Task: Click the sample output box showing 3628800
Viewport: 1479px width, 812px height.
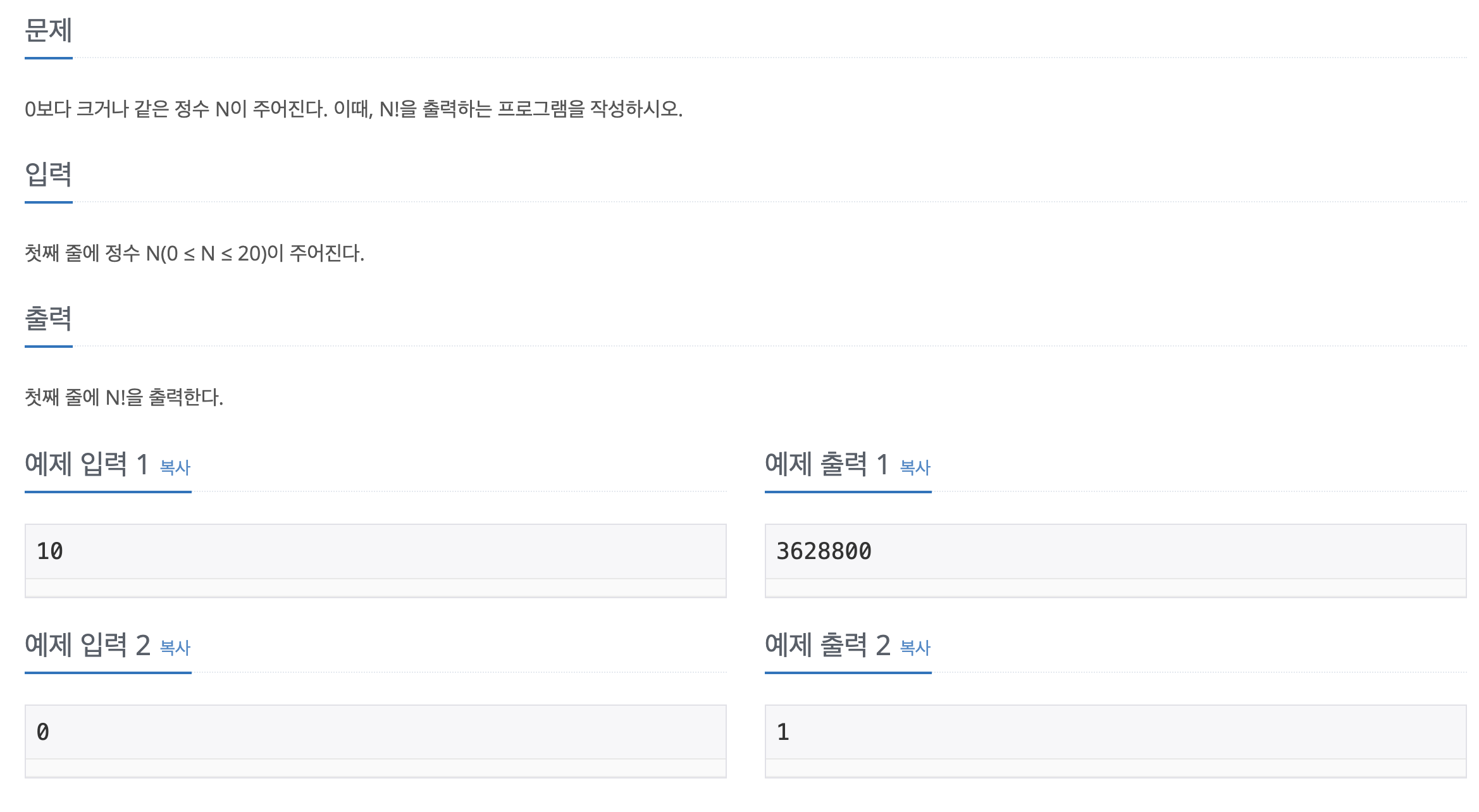Action: [1116, 551]
